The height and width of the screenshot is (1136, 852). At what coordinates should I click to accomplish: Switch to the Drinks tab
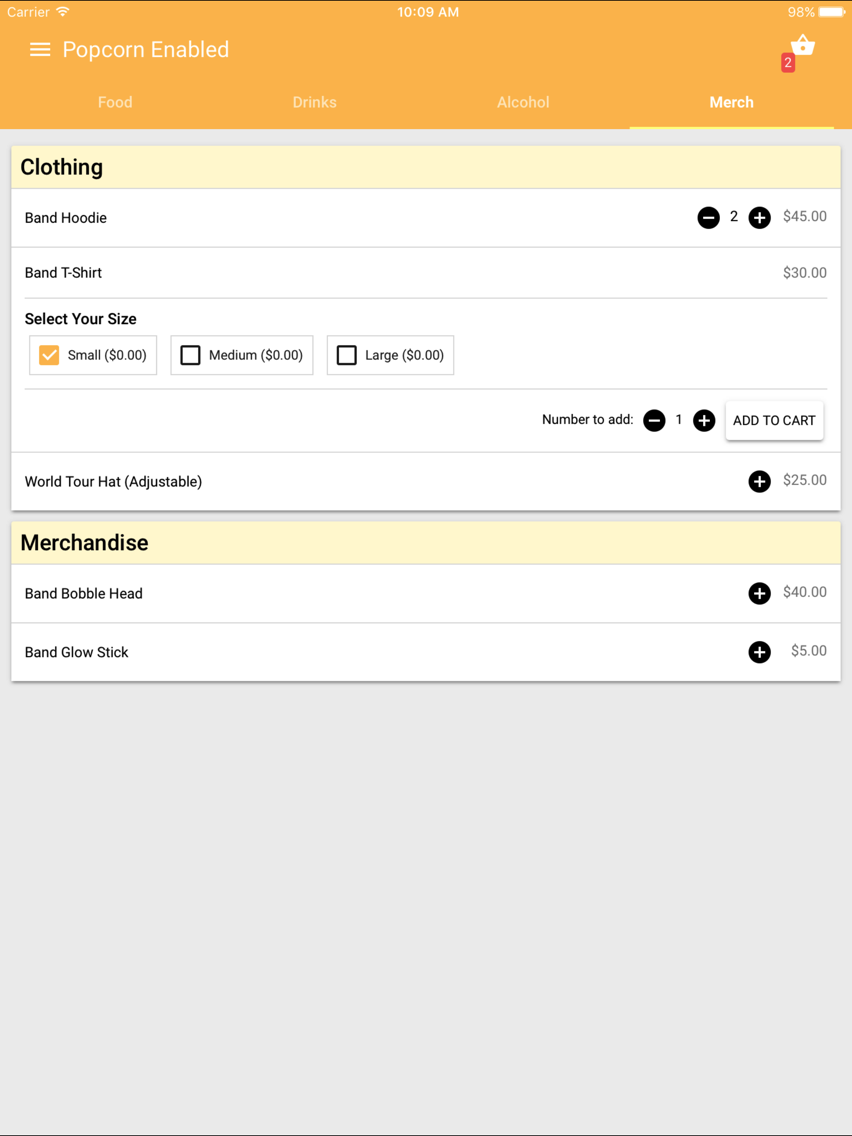tap(314, 102)
